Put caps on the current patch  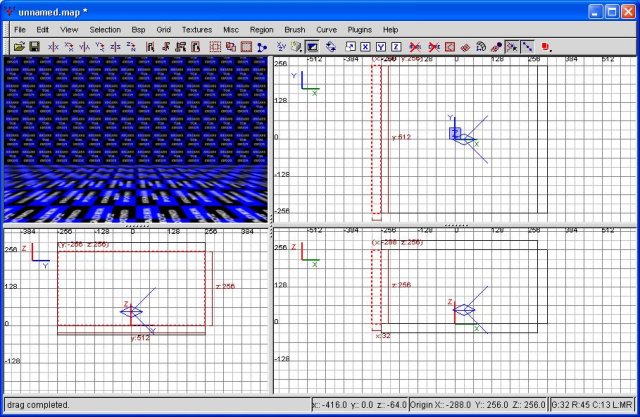click(x=496, y=47)
